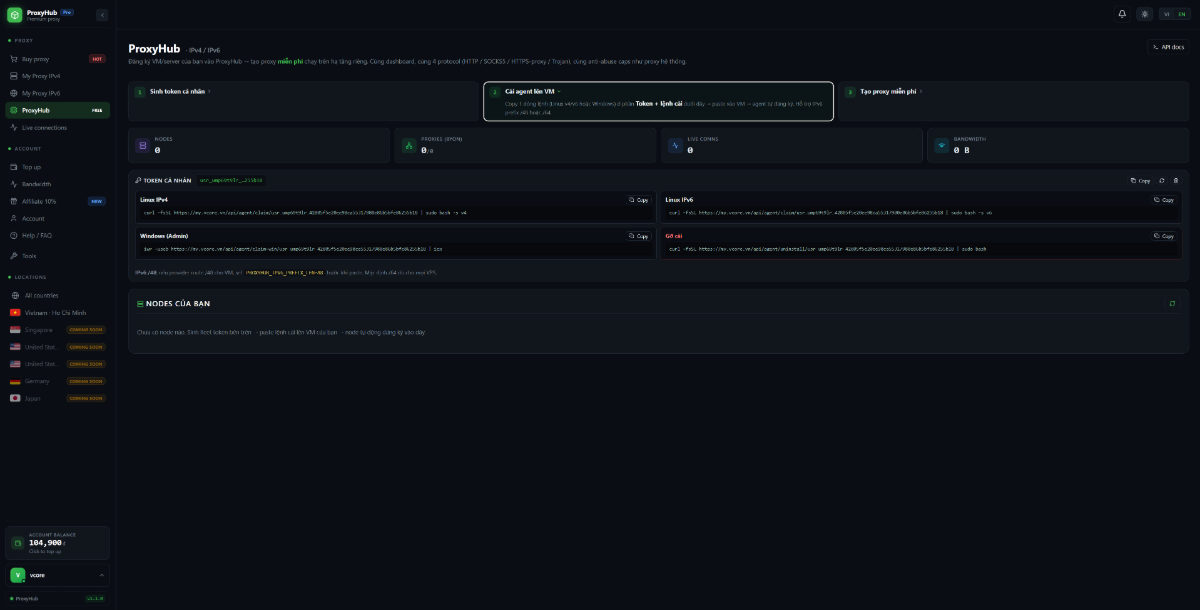This screenshot has width=1200, height=610.
Task: Switch language to VI
Action: 1167,14
